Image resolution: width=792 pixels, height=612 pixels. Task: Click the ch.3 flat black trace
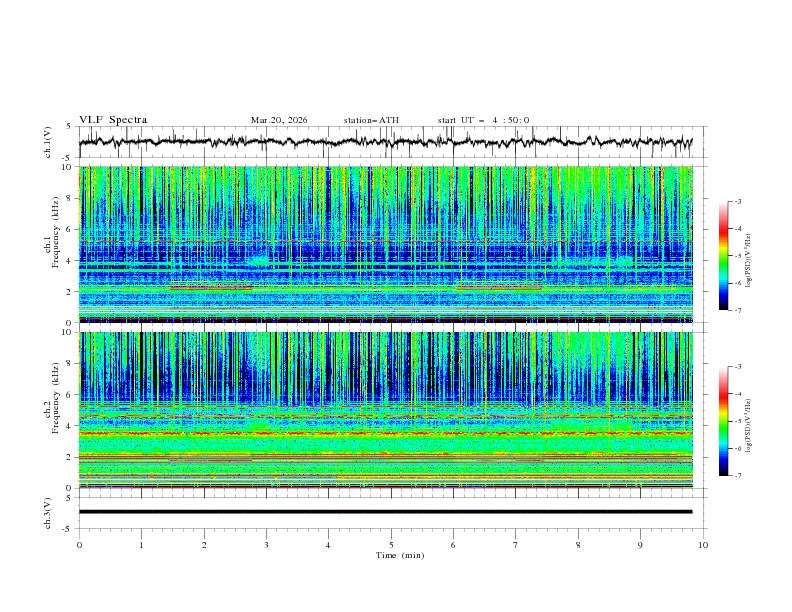click(x=385, y=512)
